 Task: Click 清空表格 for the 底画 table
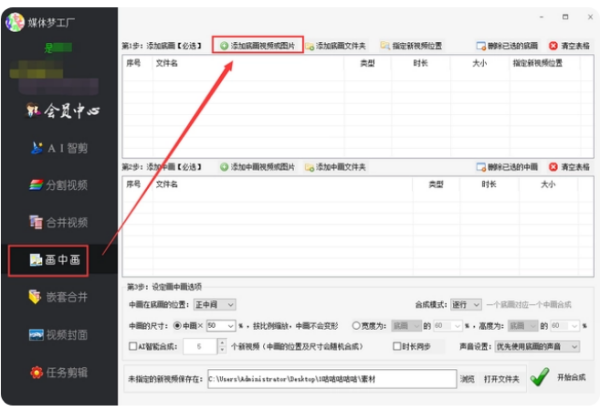pos(569,46)
